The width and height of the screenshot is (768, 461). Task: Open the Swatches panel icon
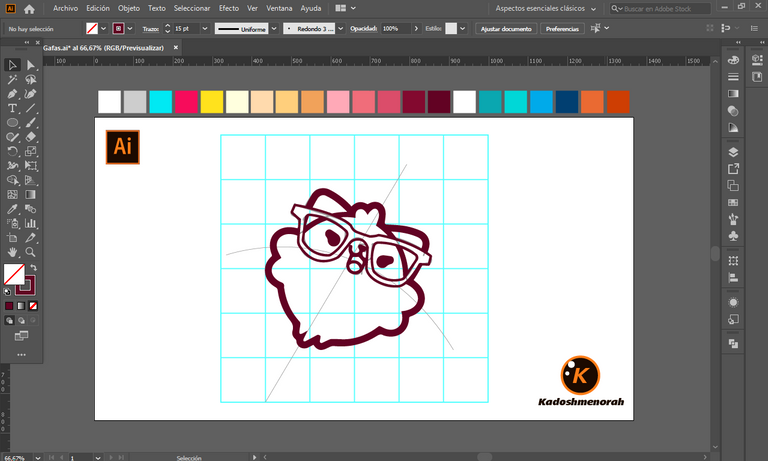coord(733,202)
